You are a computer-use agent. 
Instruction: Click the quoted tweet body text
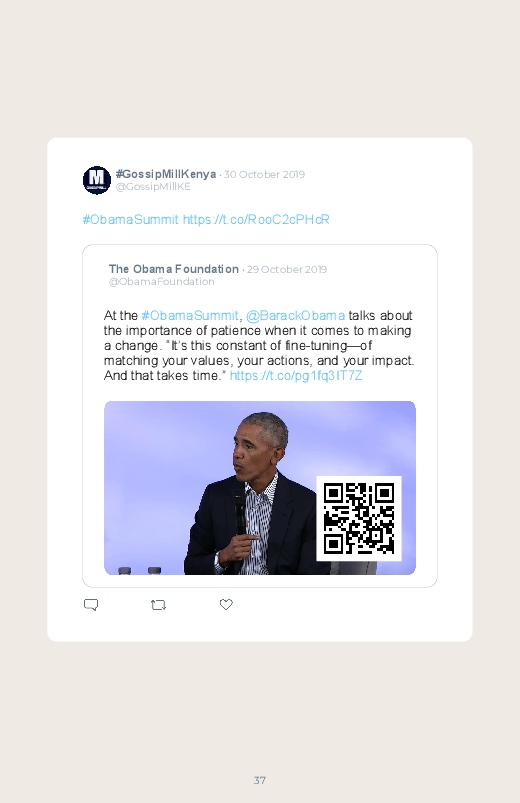point(259,346)
